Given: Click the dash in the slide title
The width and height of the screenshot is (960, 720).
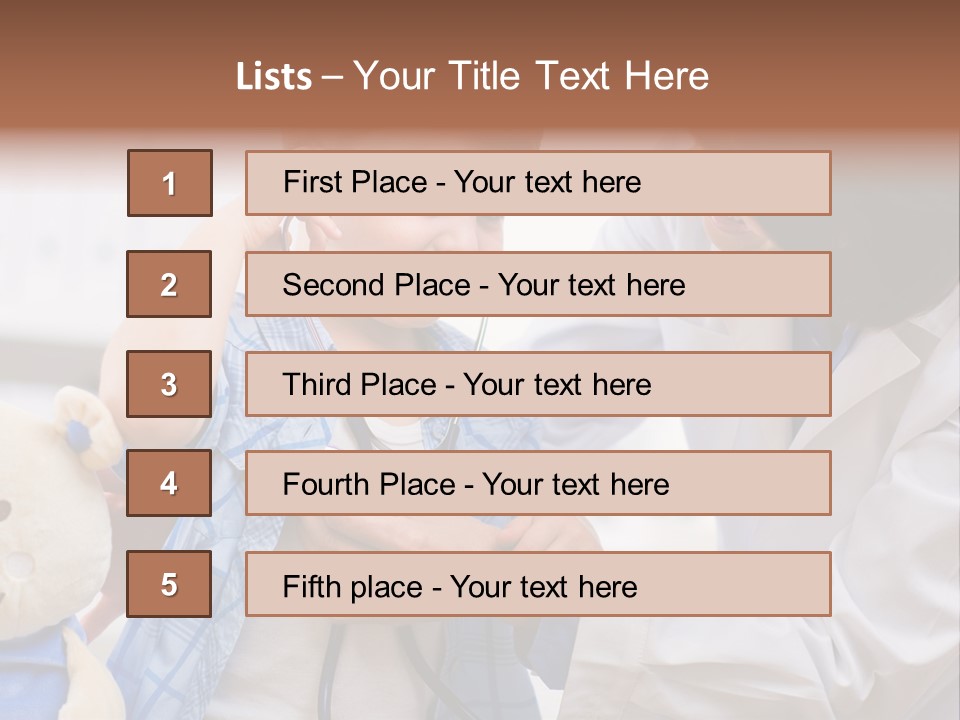Looking at the screenshot, I should click(x=332, y=78).
